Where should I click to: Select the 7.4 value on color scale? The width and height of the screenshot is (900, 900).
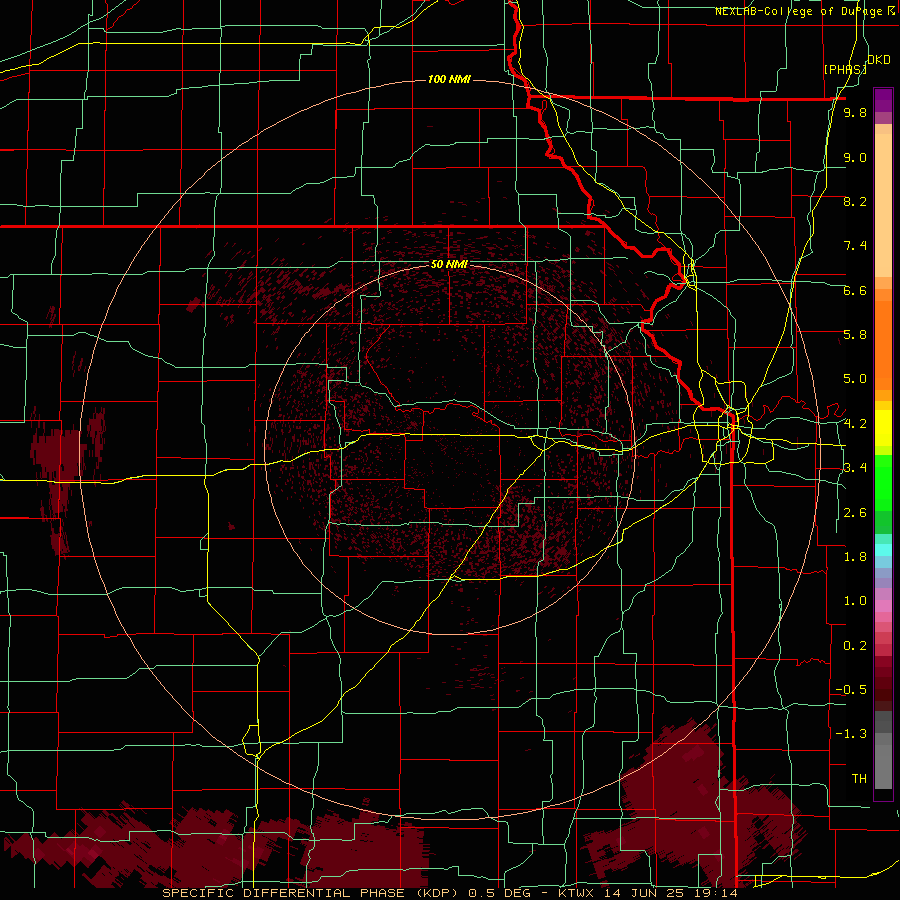point(855,246)
